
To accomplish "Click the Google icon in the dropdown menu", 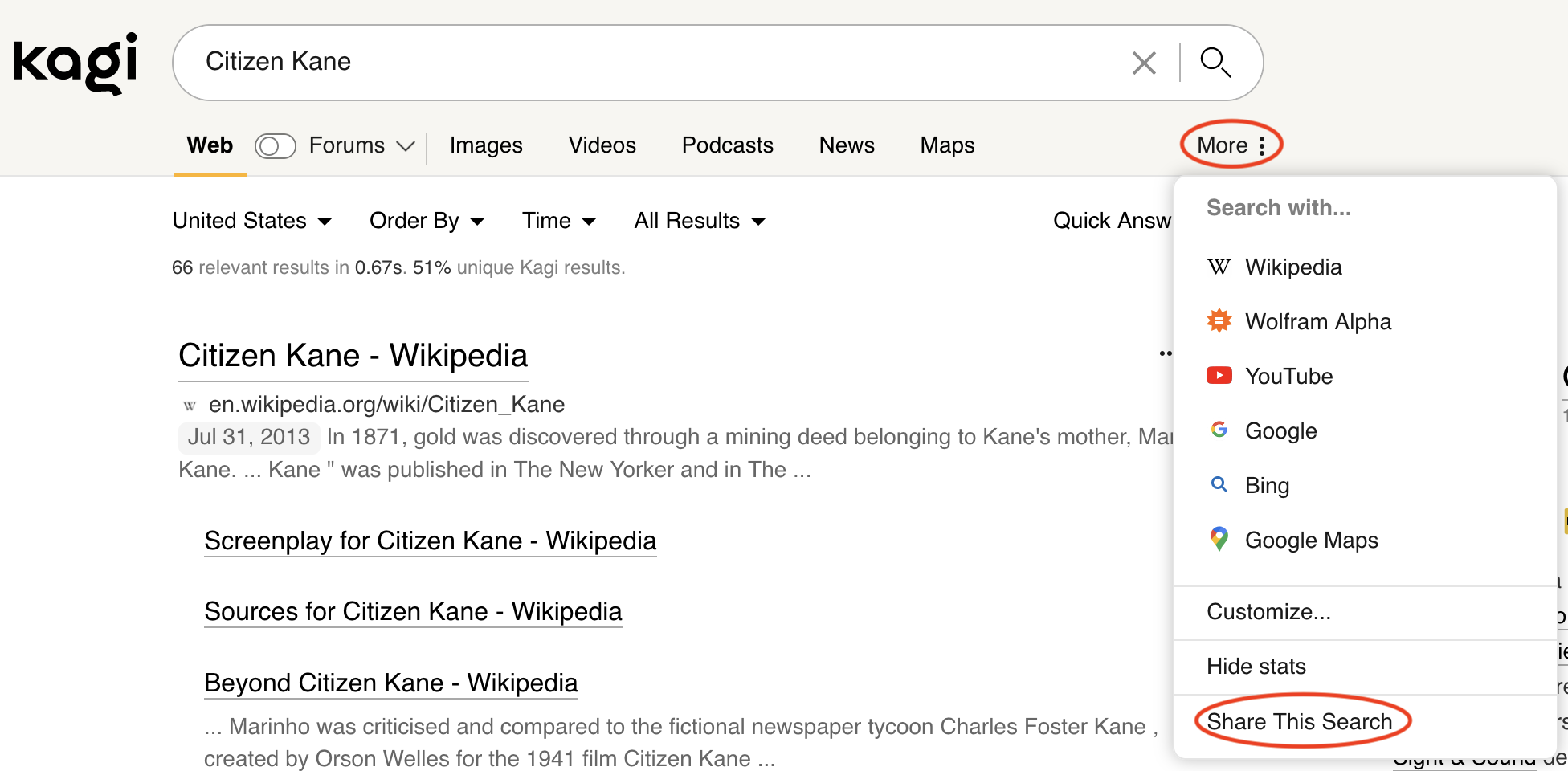I will pos(1218,430).
